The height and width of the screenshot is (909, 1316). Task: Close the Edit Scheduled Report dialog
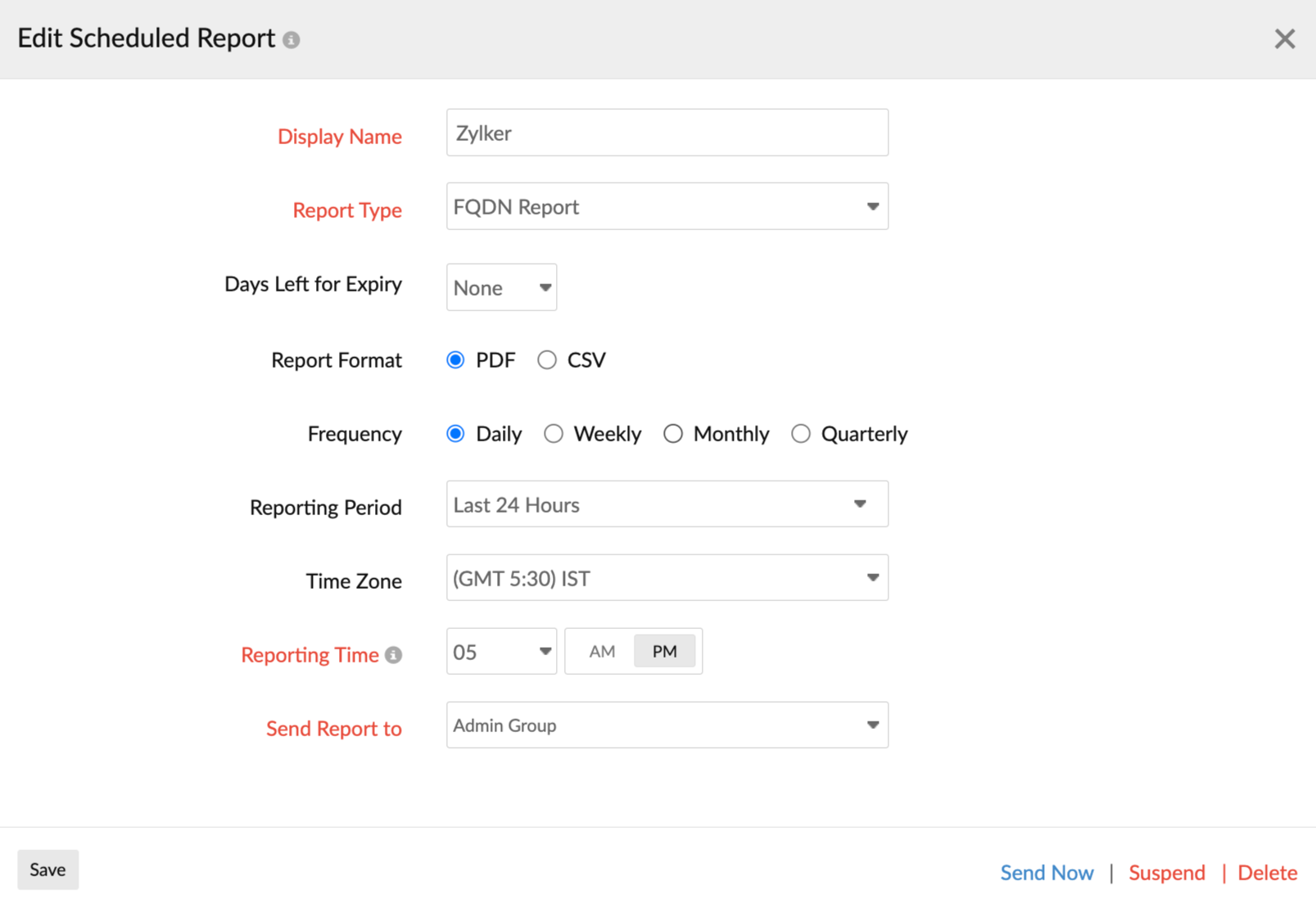[x=1284, y=38]
